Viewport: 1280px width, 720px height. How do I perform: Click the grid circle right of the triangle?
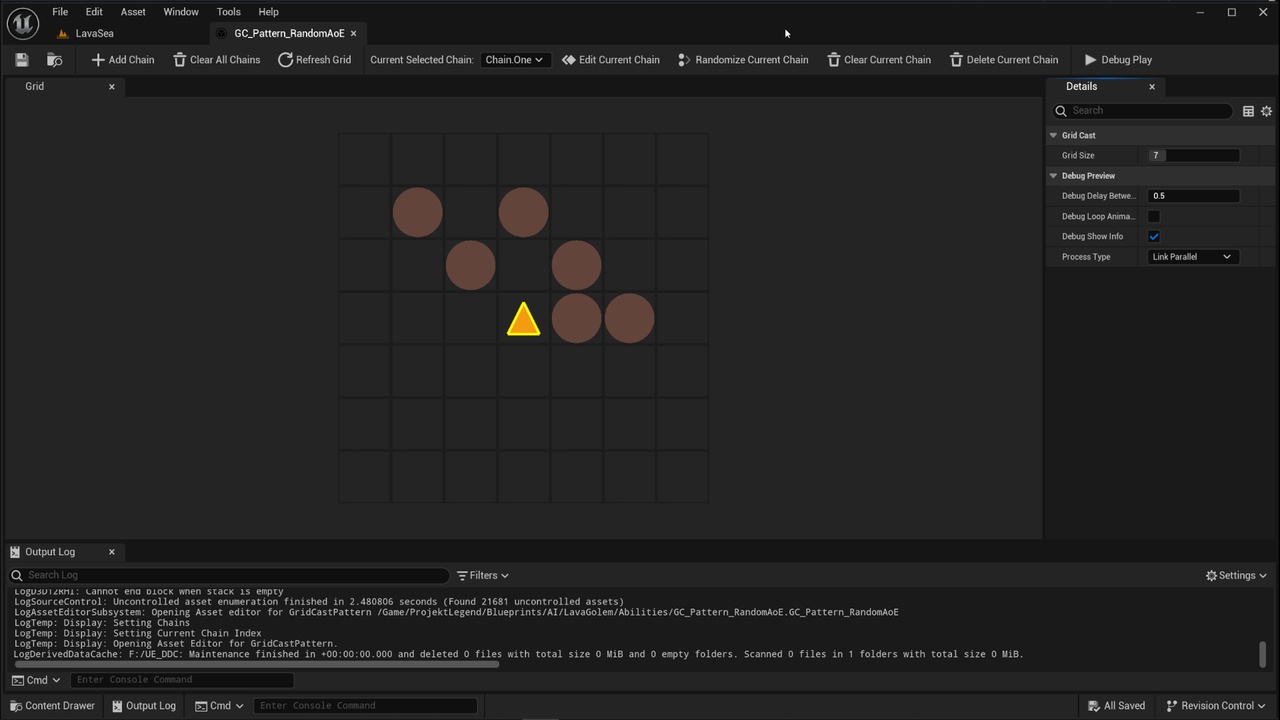tap(576, 319)
